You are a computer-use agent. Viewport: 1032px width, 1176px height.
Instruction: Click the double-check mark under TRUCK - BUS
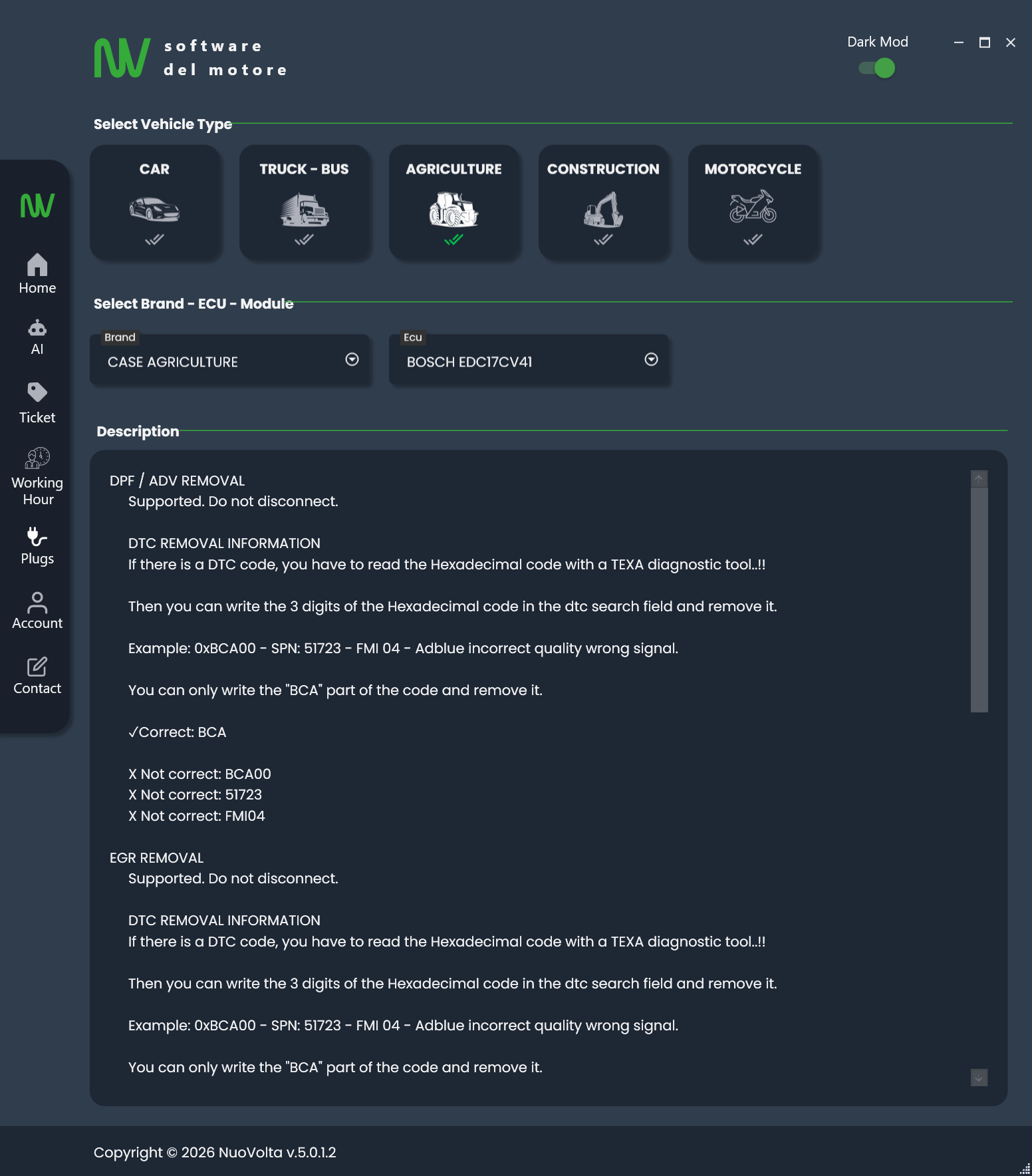click(304, 239)
